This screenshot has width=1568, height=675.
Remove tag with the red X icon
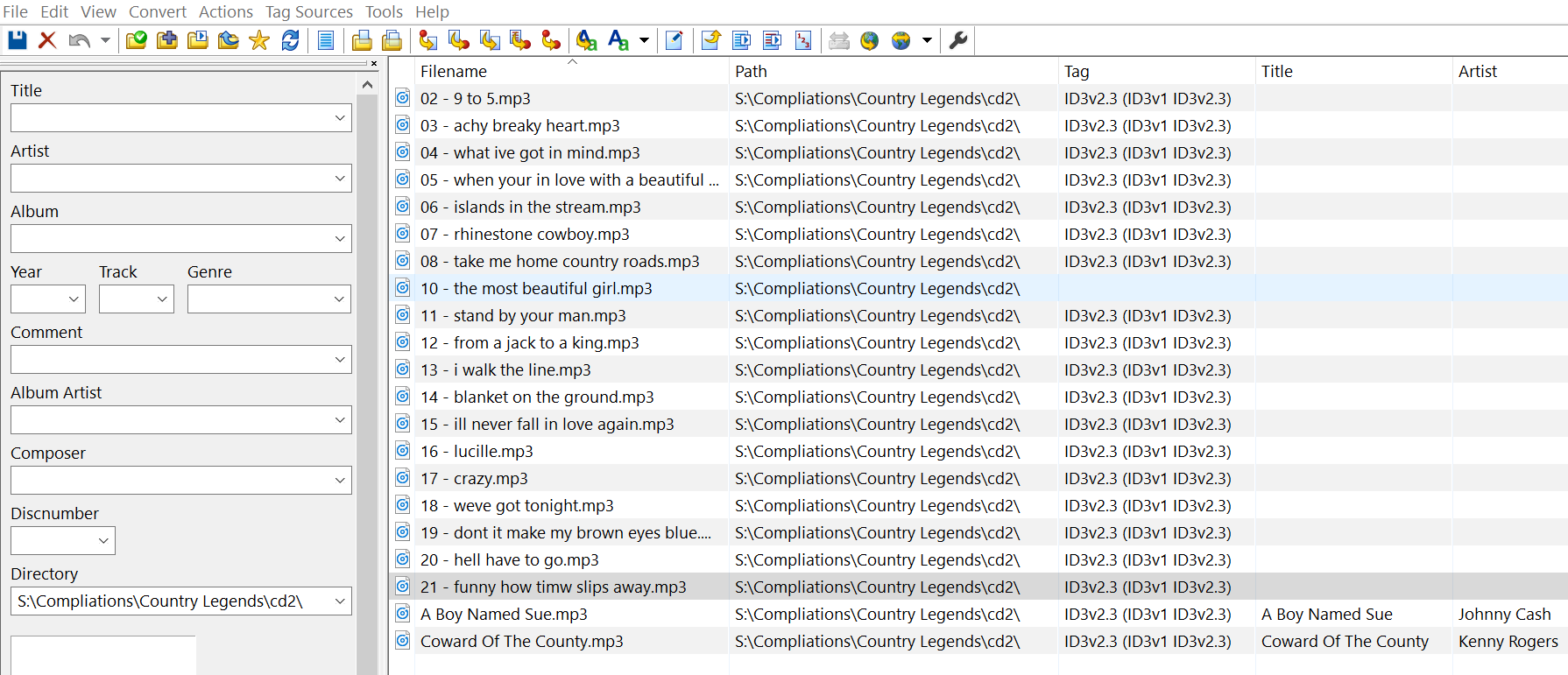(x=47, y=40)
